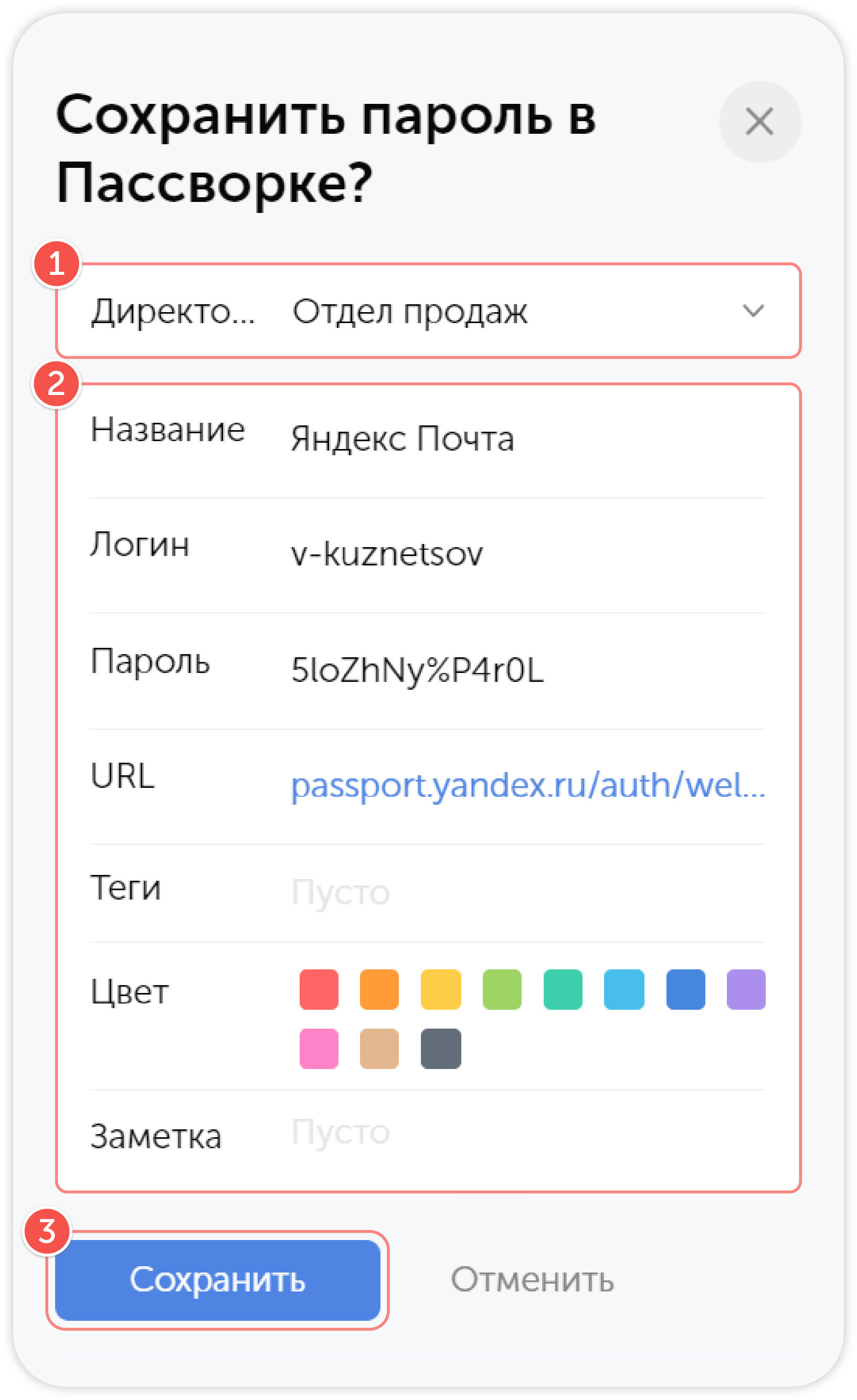The width and height of the screenshot is (857, 1400).
Task: Choose the dark blue color swatch
Action: pyautogui.click(x=685, y=989)
